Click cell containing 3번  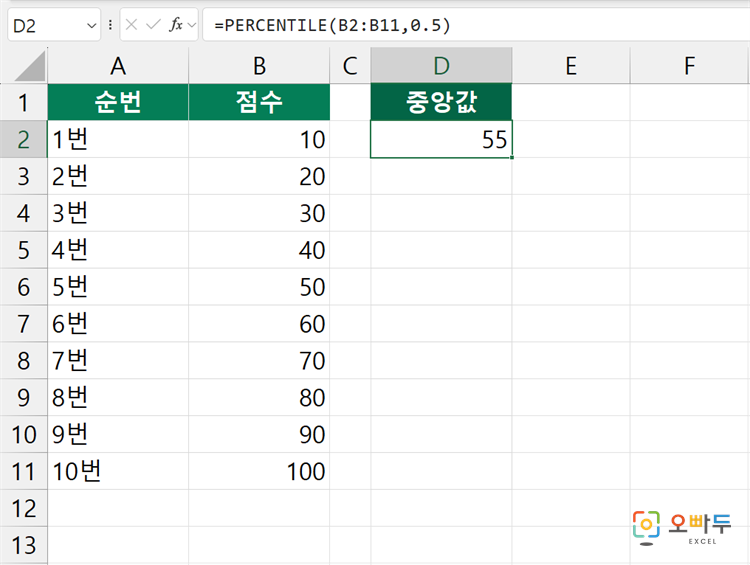118,213
